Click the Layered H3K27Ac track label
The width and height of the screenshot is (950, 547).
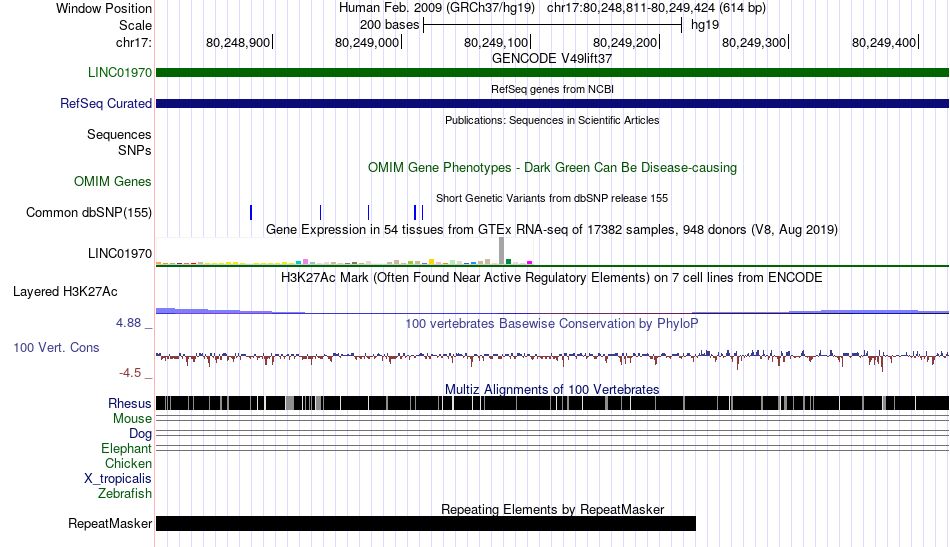coord(65,292)
